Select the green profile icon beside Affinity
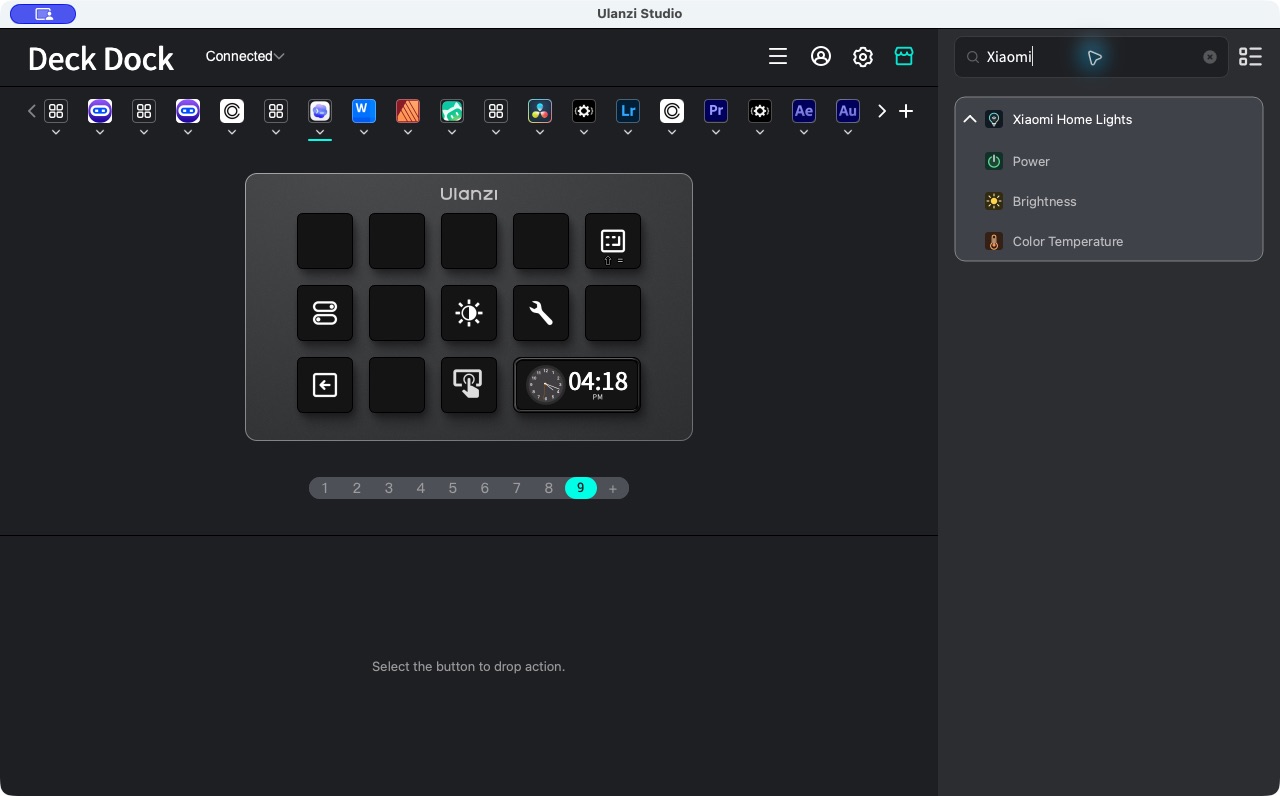 click(x=452, y=110)
